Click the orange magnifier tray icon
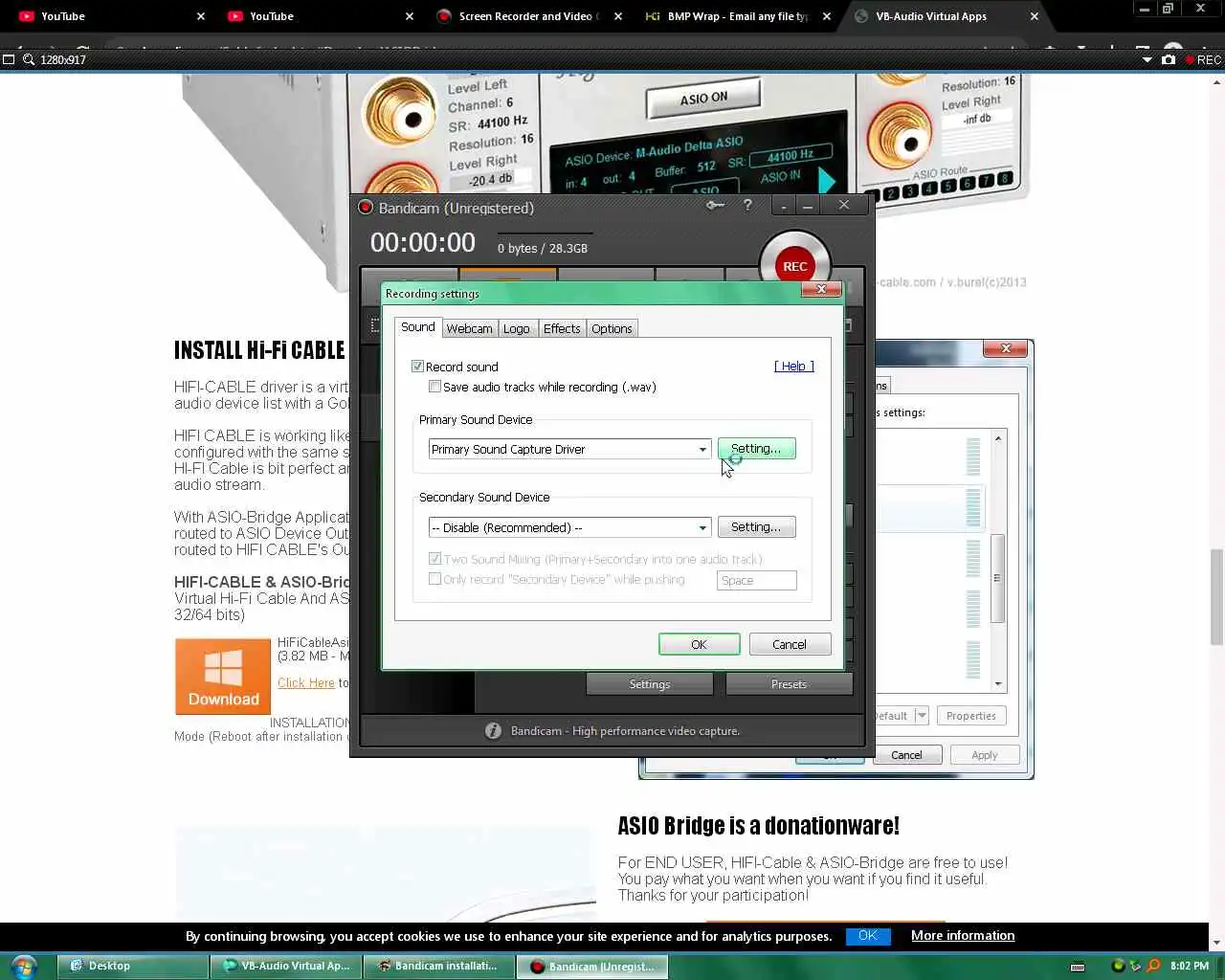The height and width of the screenshot is (980, 1225). click(x=1153, y=966)
